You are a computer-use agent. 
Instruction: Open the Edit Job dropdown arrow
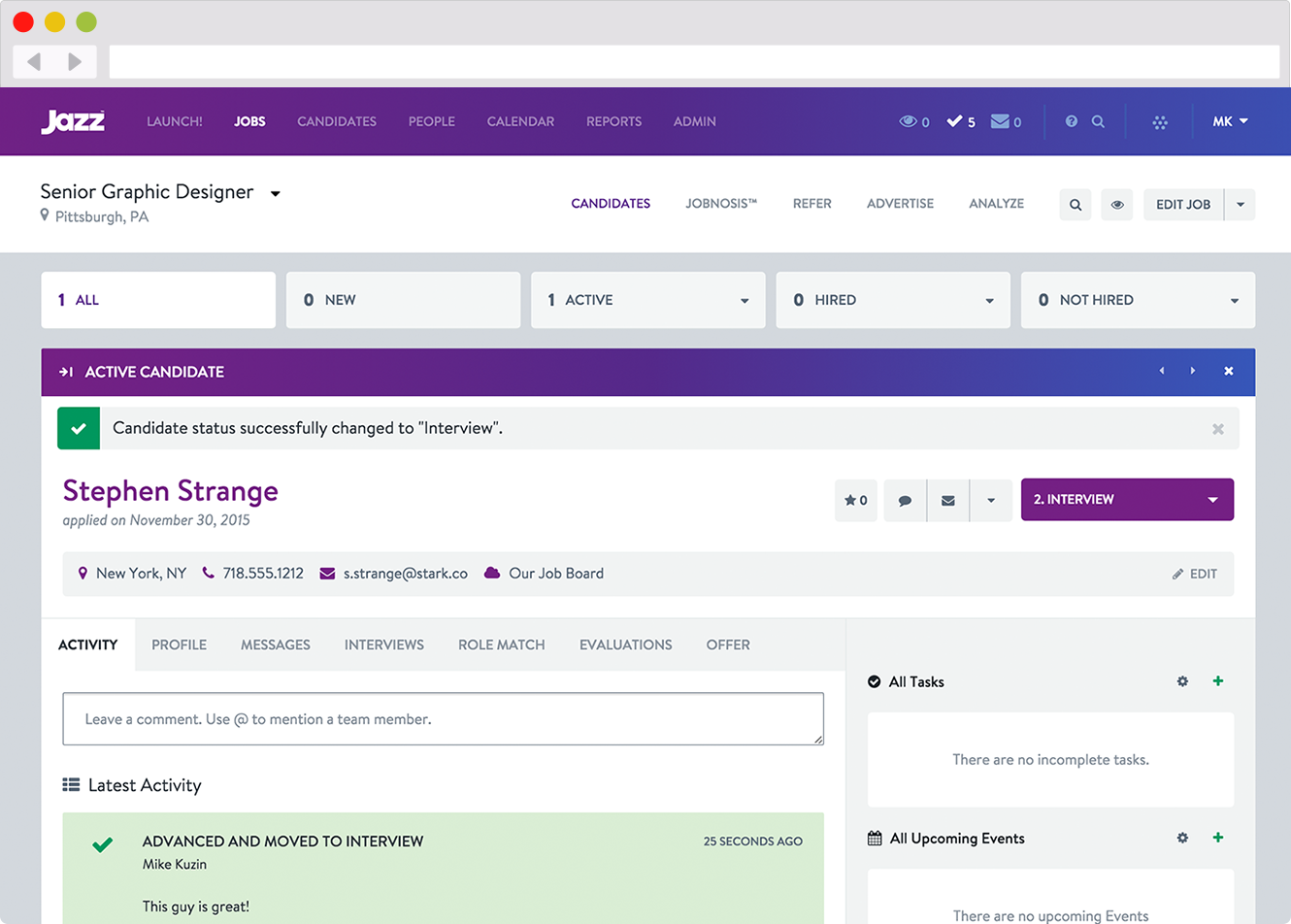pos(1241,205)
